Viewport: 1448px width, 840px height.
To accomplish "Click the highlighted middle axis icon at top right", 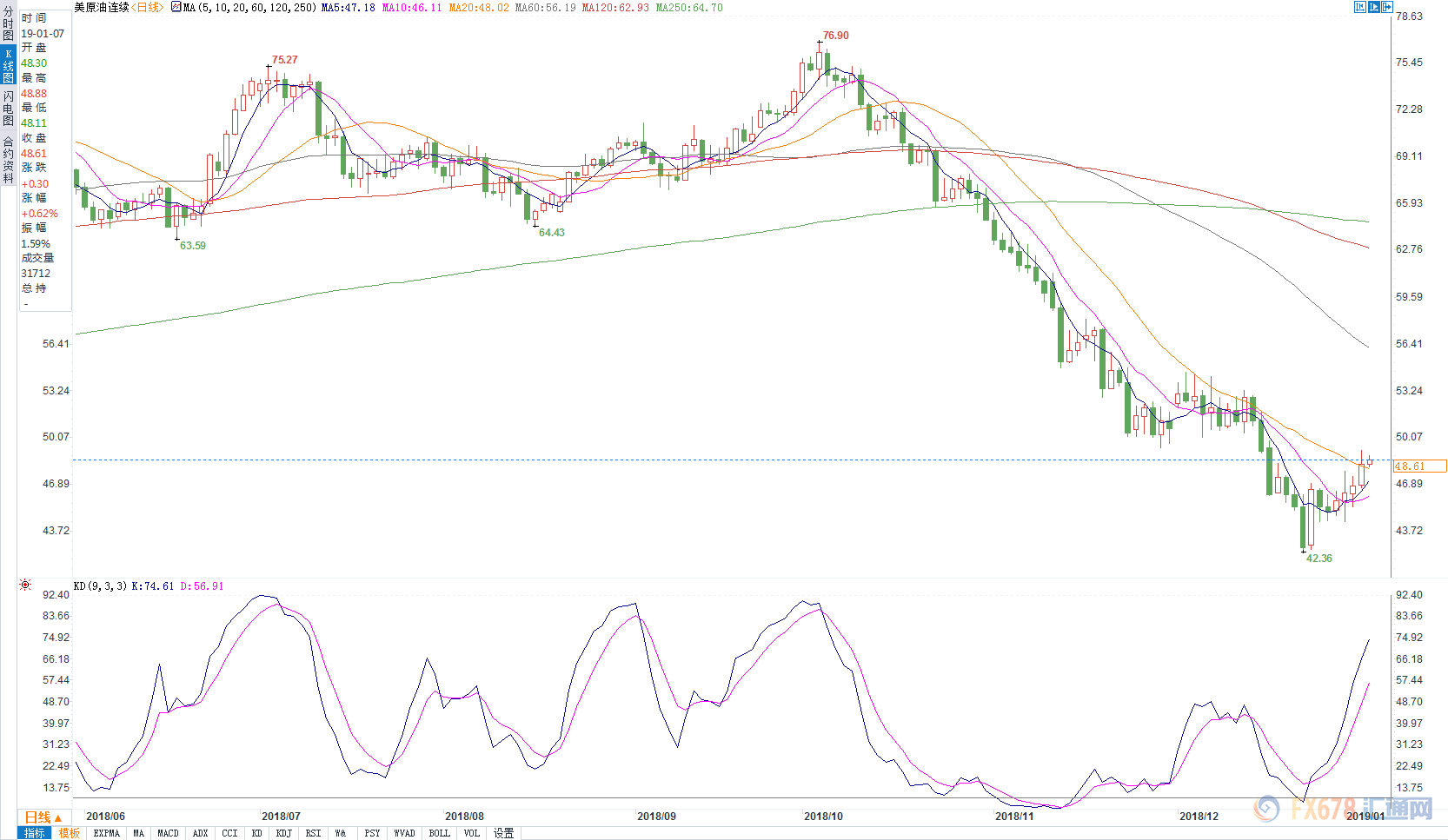I will click(1374, 7).
